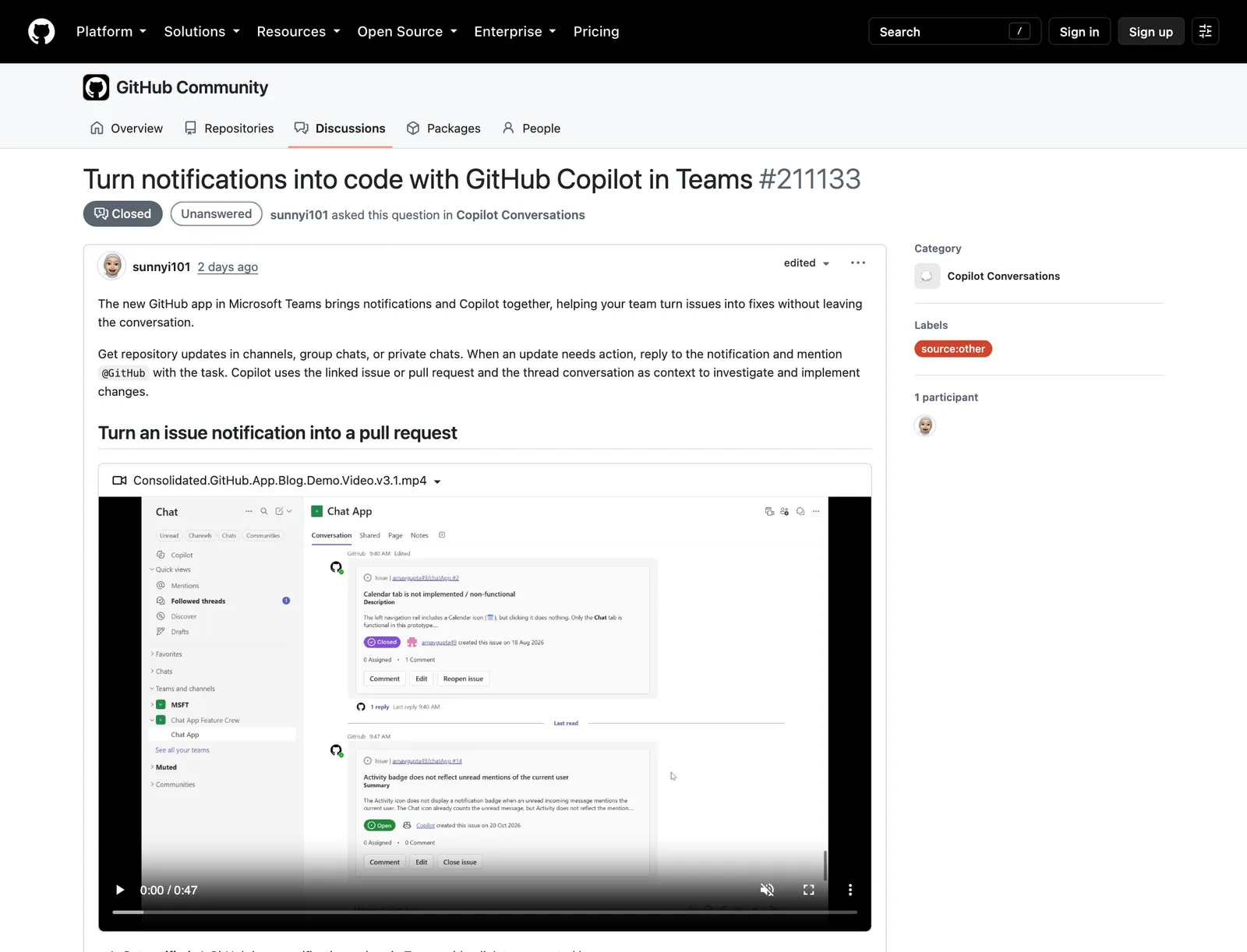This screenshot has height=952, width=1247.
Task: Open the post options ellipsis menu
Action: click(858, 263)
